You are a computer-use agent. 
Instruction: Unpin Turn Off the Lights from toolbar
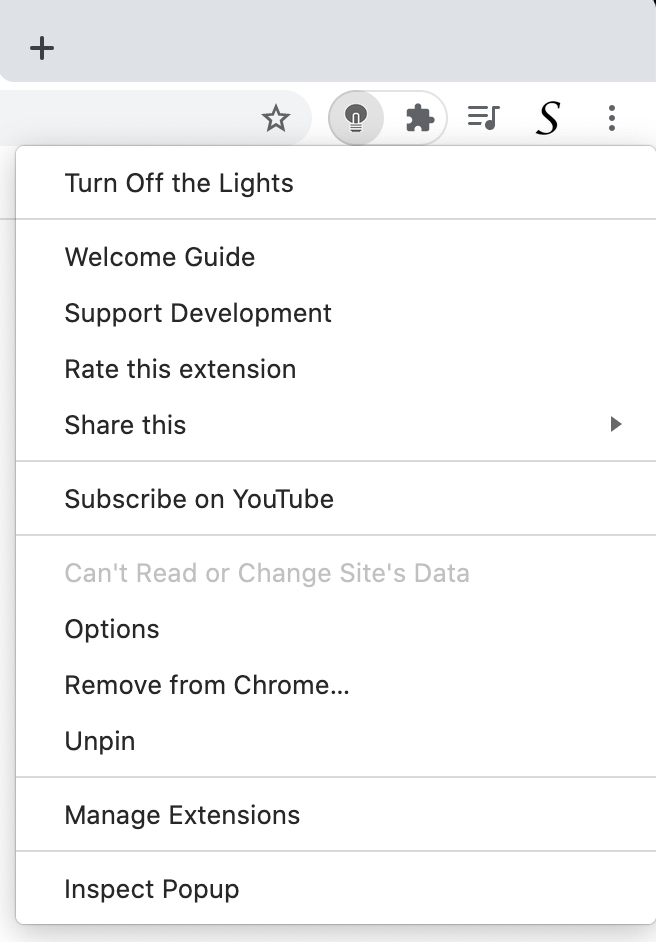99,741
